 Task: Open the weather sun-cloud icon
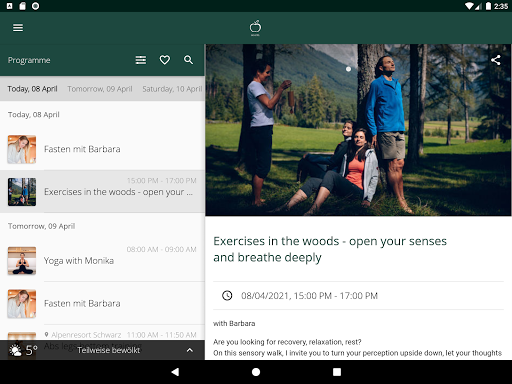click(x=15, y=350)
